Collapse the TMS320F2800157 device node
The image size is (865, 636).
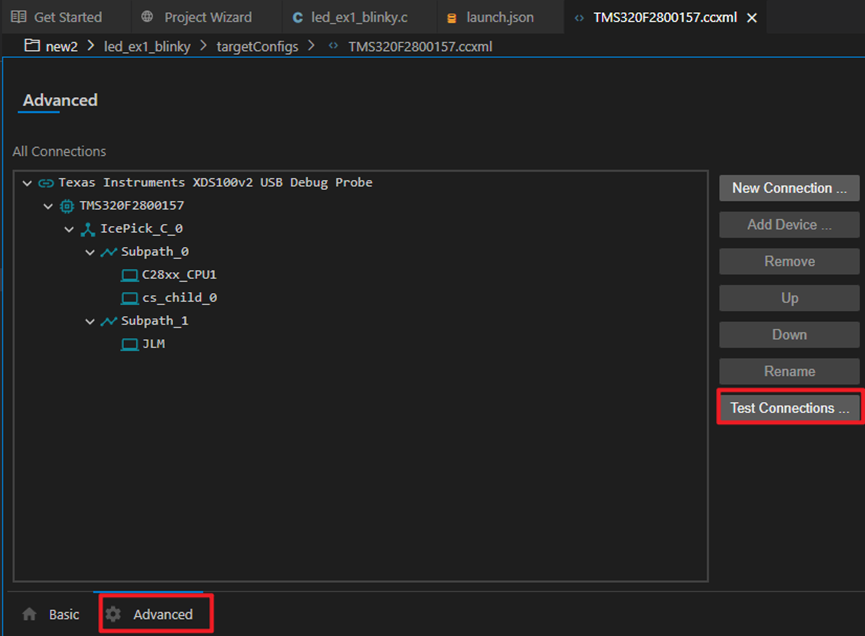click(x=48, y=206)
